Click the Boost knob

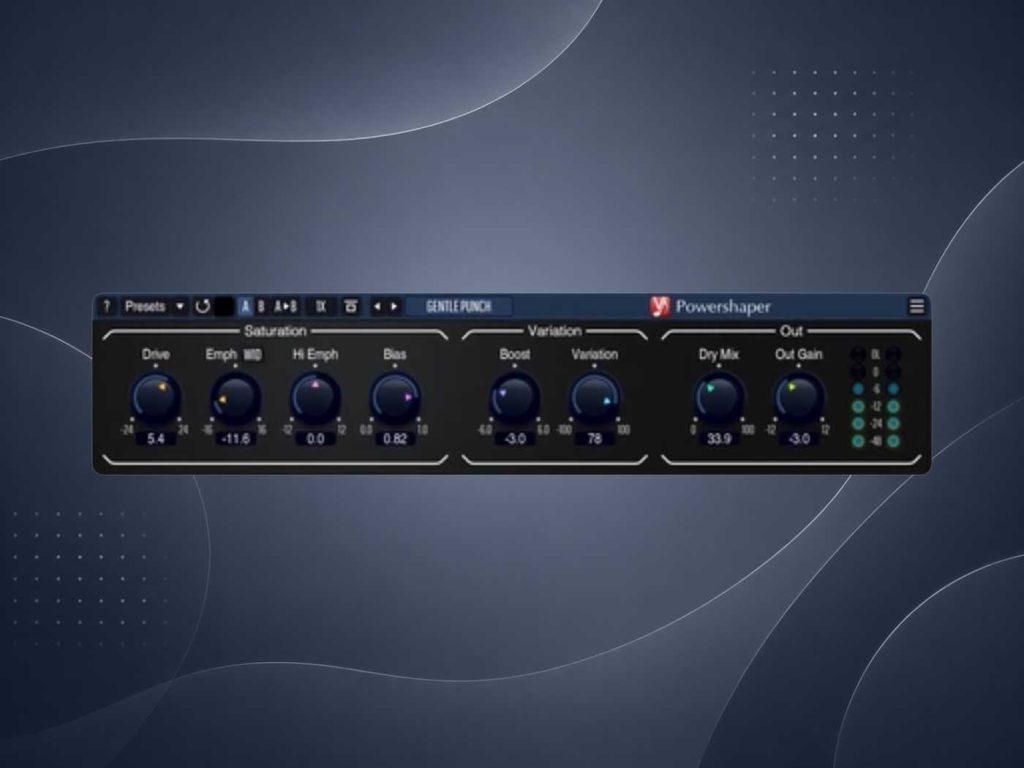click(515, 396)
